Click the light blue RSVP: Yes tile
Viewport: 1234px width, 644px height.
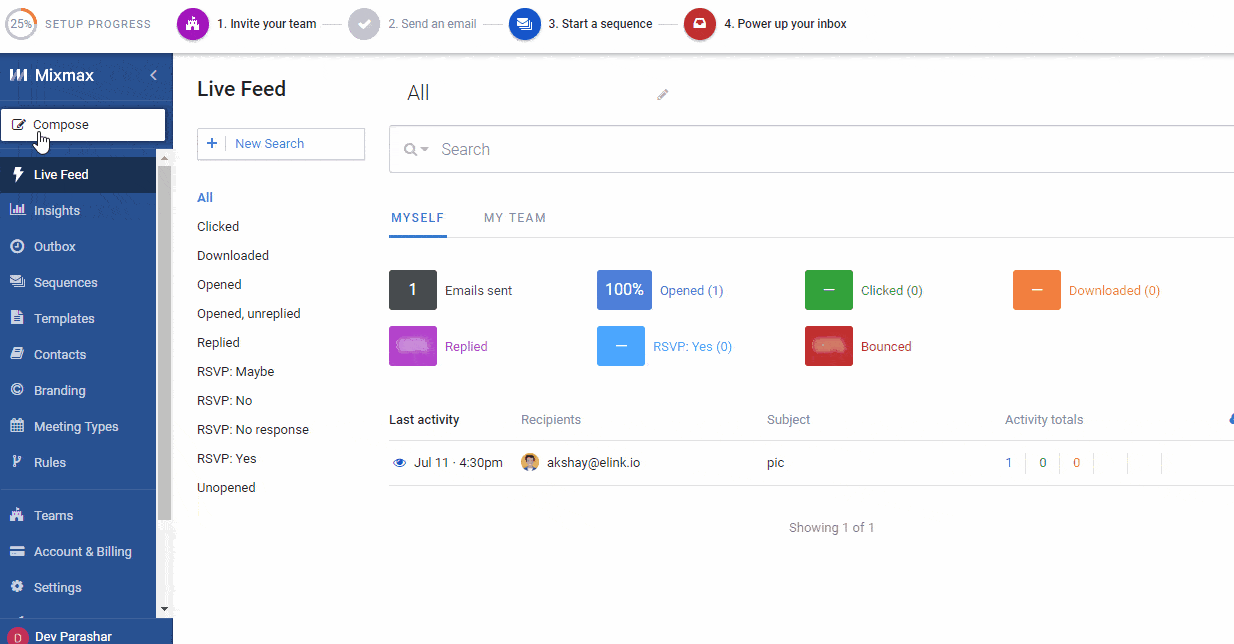point(621,346)
